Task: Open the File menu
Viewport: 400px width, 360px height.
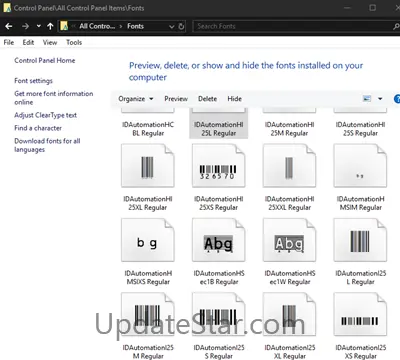Action: [9, 42]
